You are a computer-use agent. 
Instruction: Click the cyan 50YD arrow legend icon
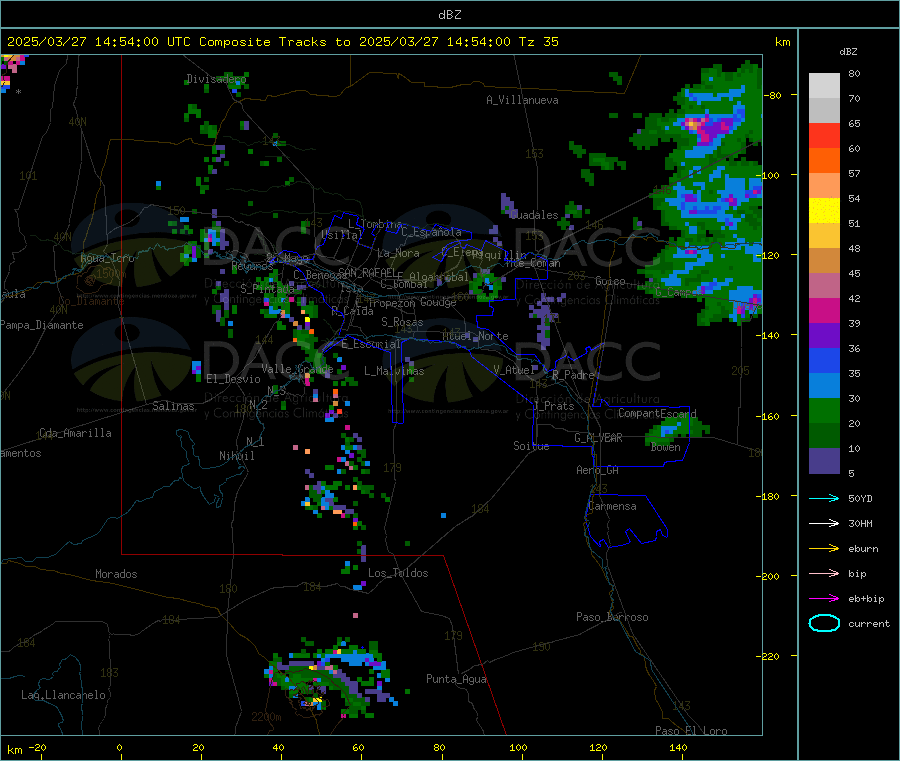pos(824,498)
